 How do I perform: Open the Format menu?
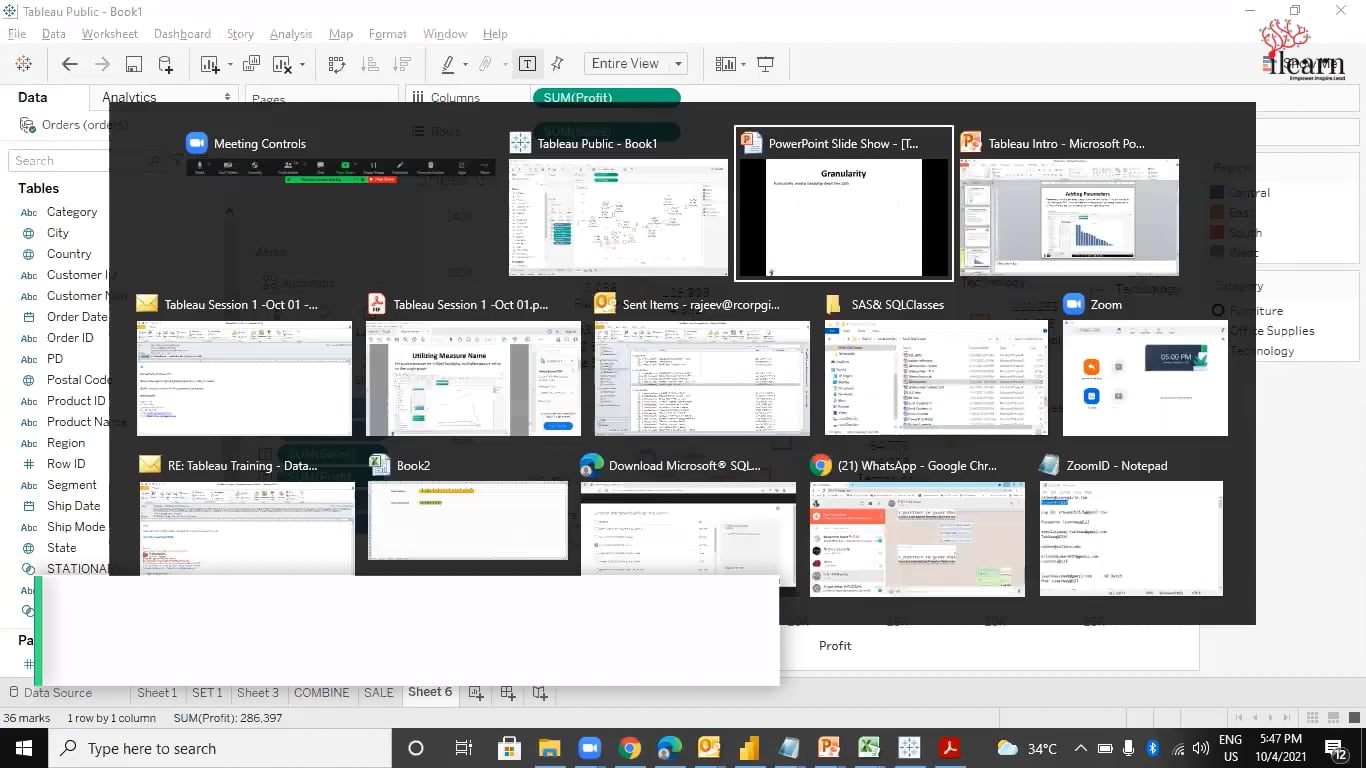tap(387, 34)
